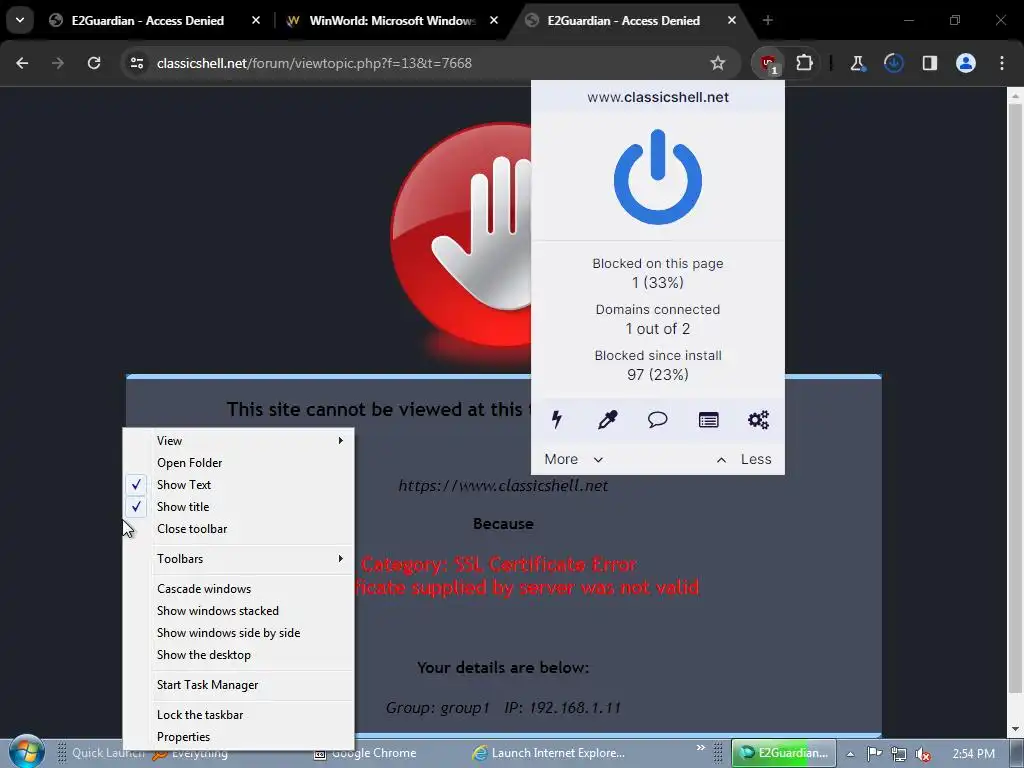The width and height of the screenshot is (1024, 768).
Task: Go back to the previous page
Action: click(x=22, y=63)
